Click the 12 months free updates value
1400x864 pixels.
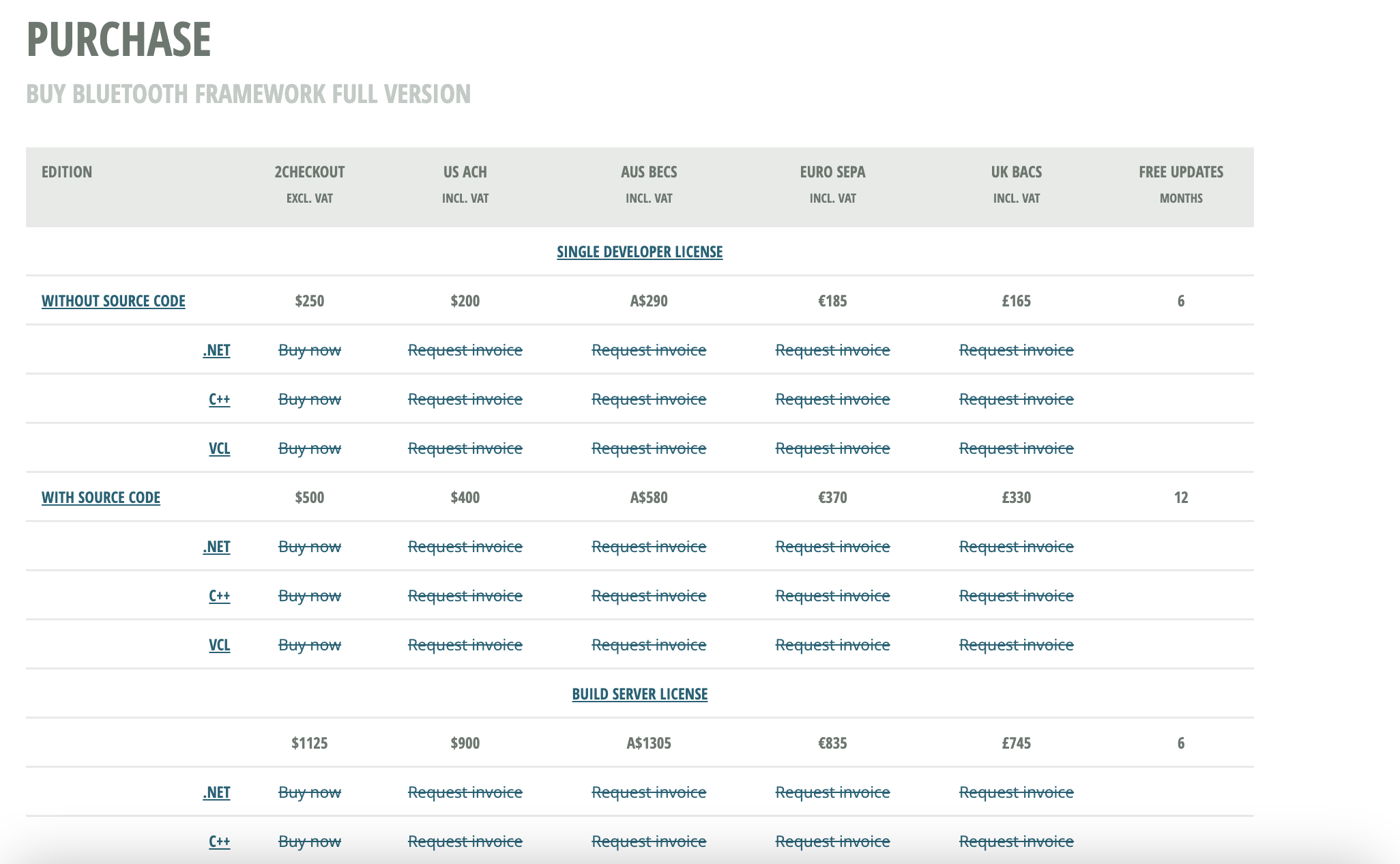[1181, 498]
